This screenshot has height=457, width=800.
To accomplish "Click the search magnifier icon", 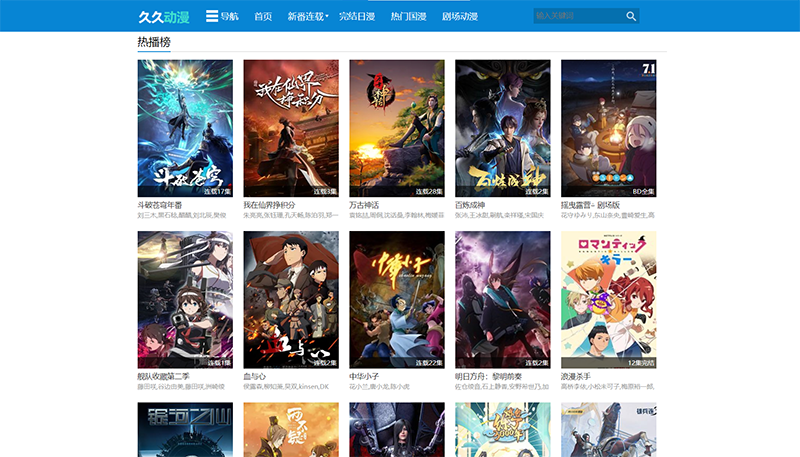I will pyautogui.click(x=631, y=16).
